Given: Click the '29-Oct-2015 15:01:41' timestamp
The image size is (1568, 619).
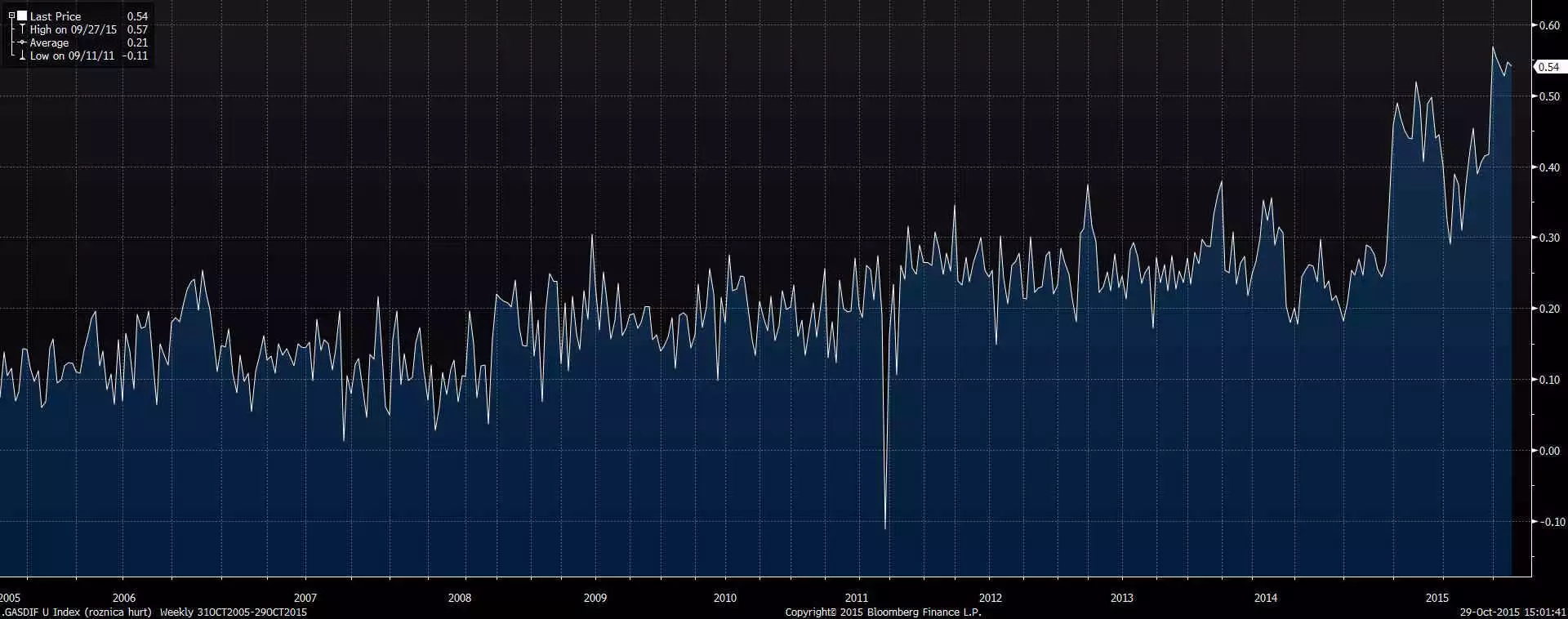Looking at the screenshot, I should point(1513,612).
